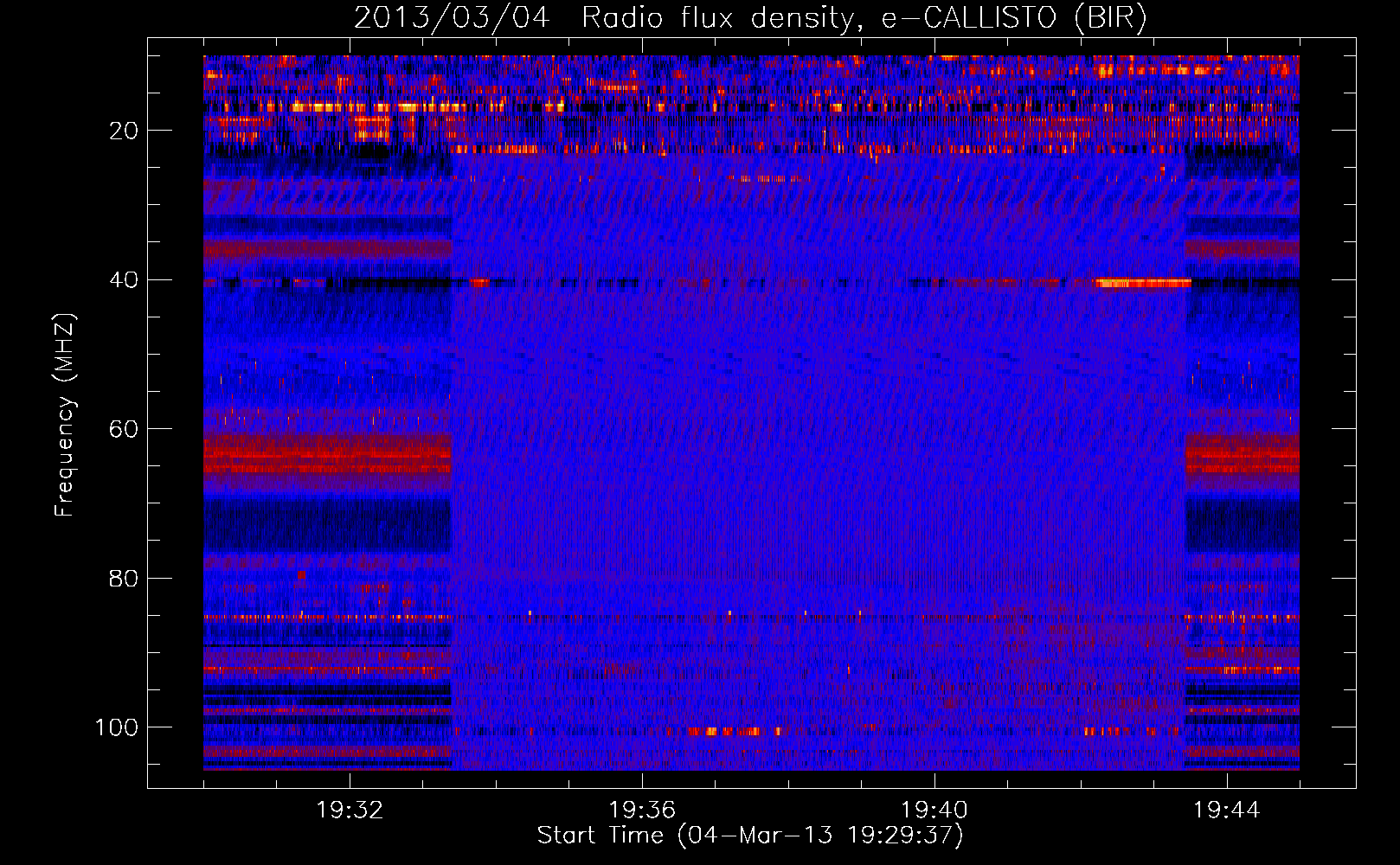Click the '19:40' time tick label
The image size is (1400, 865).
(x=934, y=811)
